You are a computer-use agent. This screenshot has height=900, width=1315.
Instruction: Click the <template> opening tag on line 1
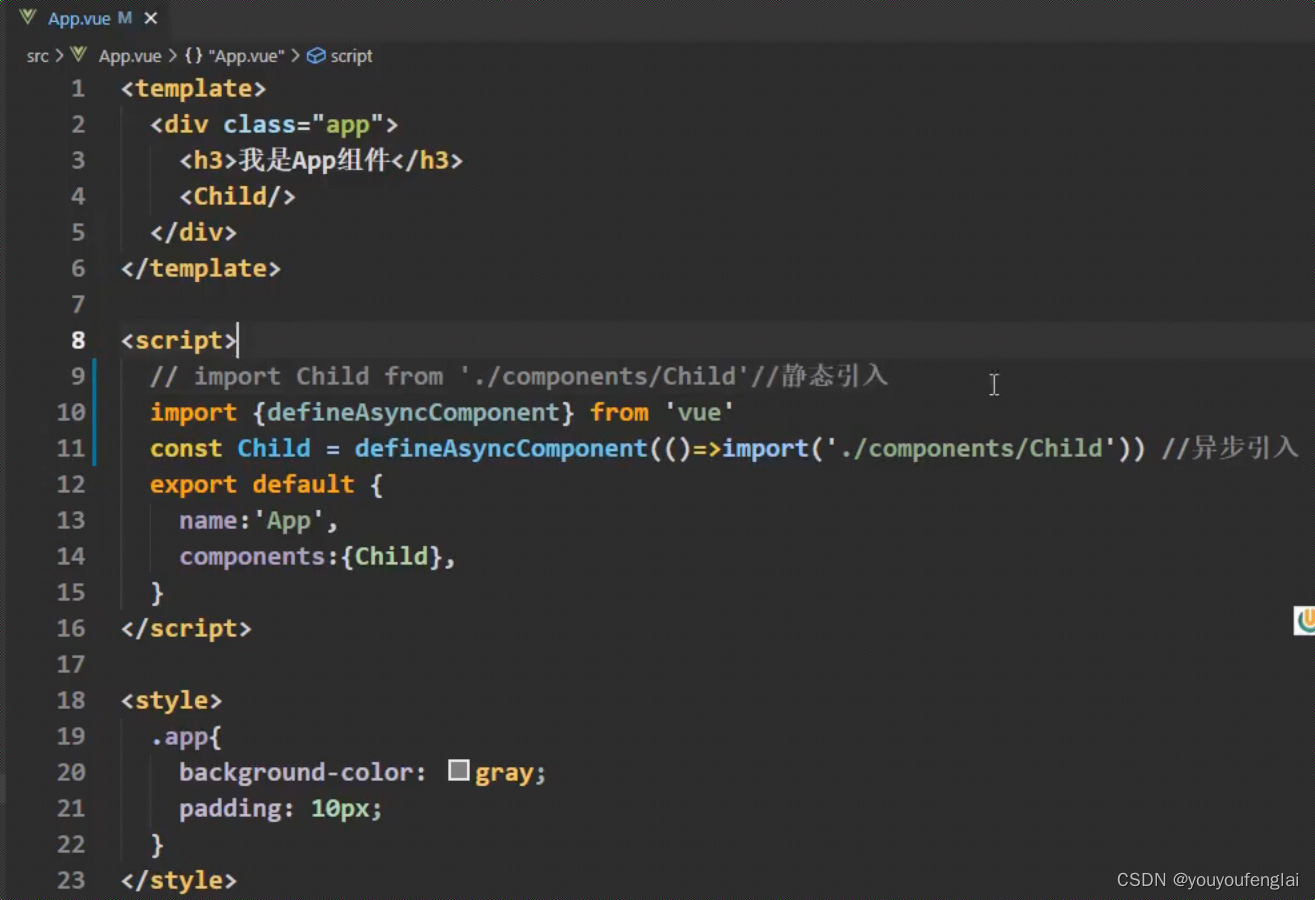click(193, 88)
